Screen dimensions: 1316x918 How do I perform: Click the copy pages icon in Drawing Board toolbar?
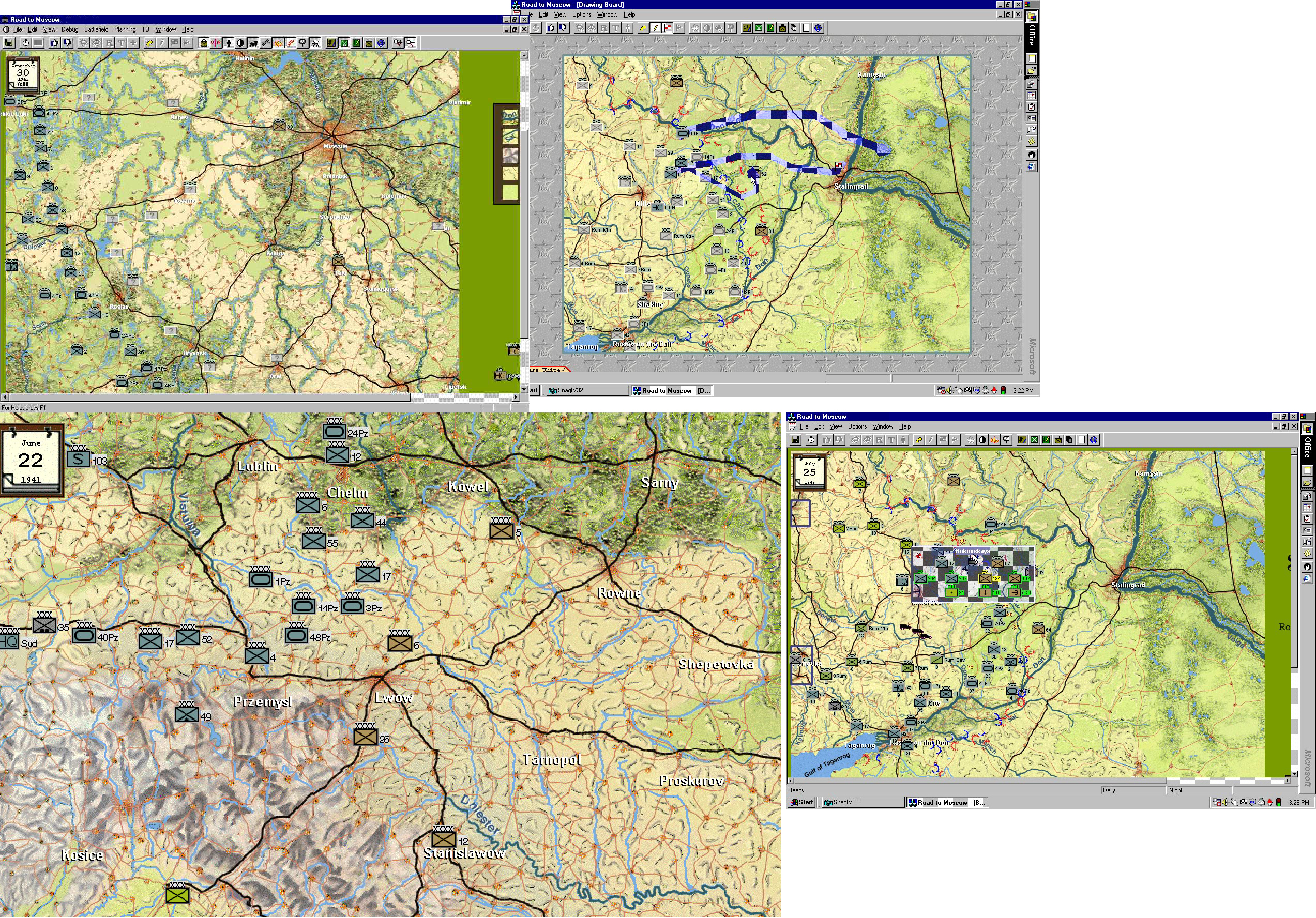click(x=794, y=28)
